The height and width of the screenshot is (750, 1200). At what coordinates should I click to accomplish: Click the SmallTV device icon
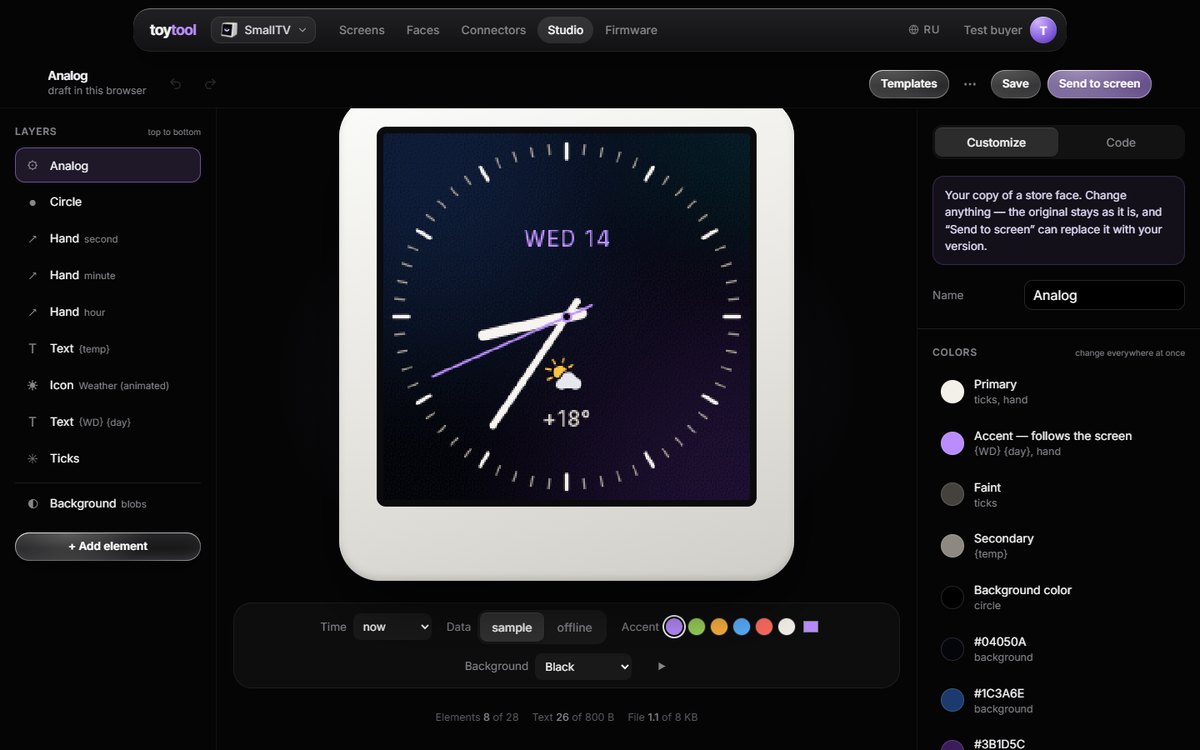click(x=229, y=30)
